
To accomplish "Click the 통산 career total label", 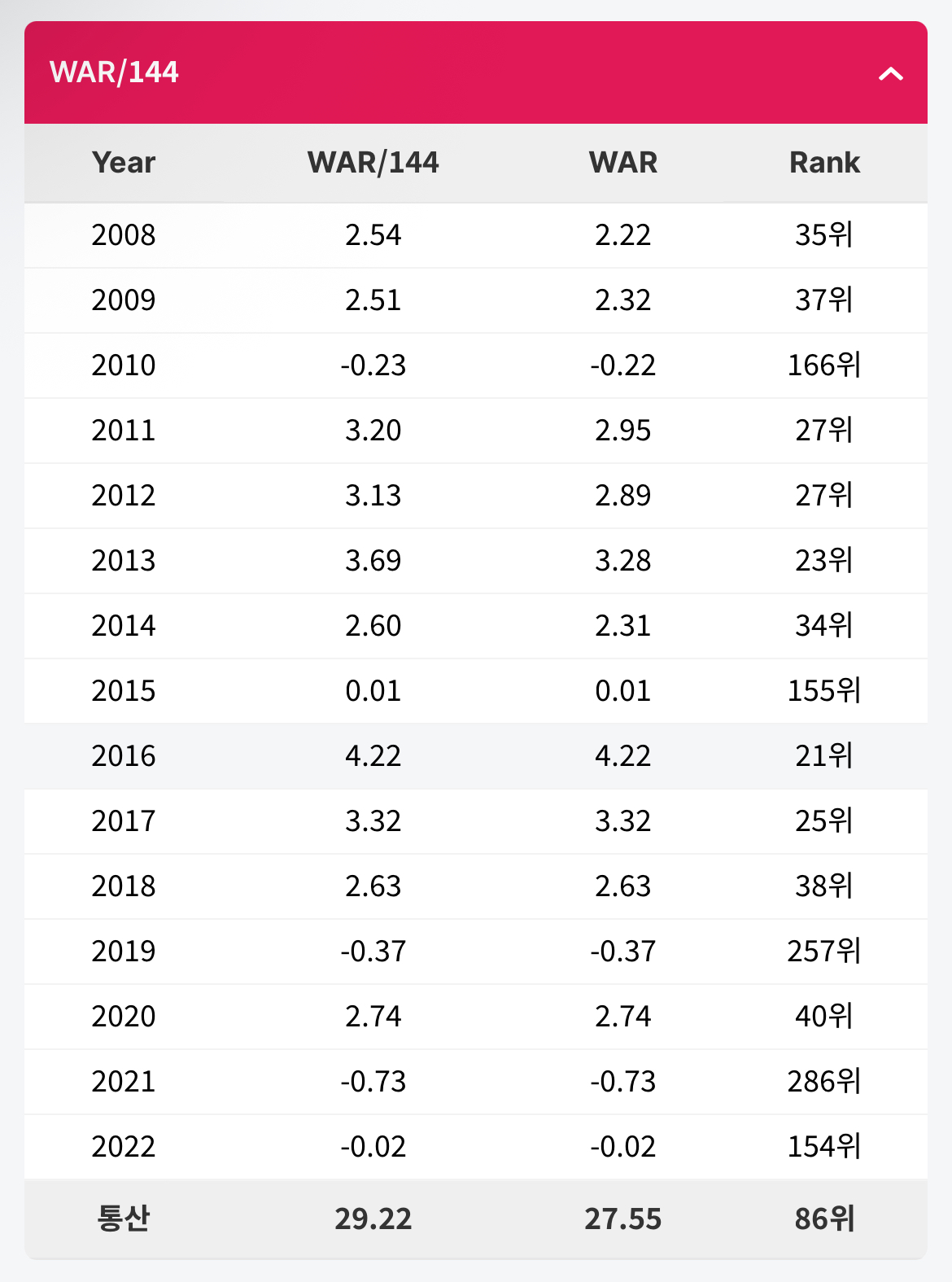I will (124, 1219).
